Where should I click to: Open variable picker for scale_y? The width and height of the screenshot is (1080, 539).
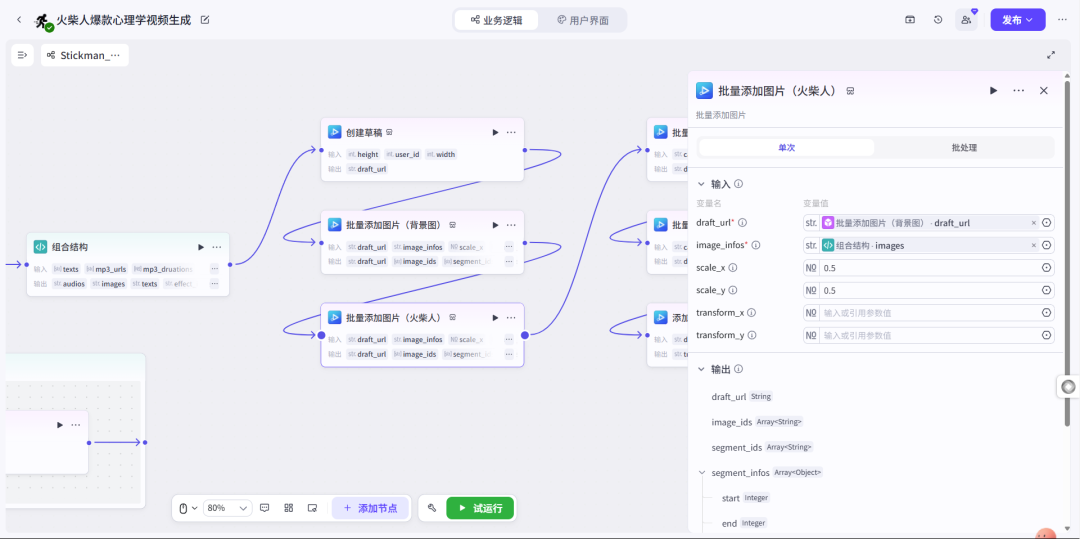pos(1046,290)
